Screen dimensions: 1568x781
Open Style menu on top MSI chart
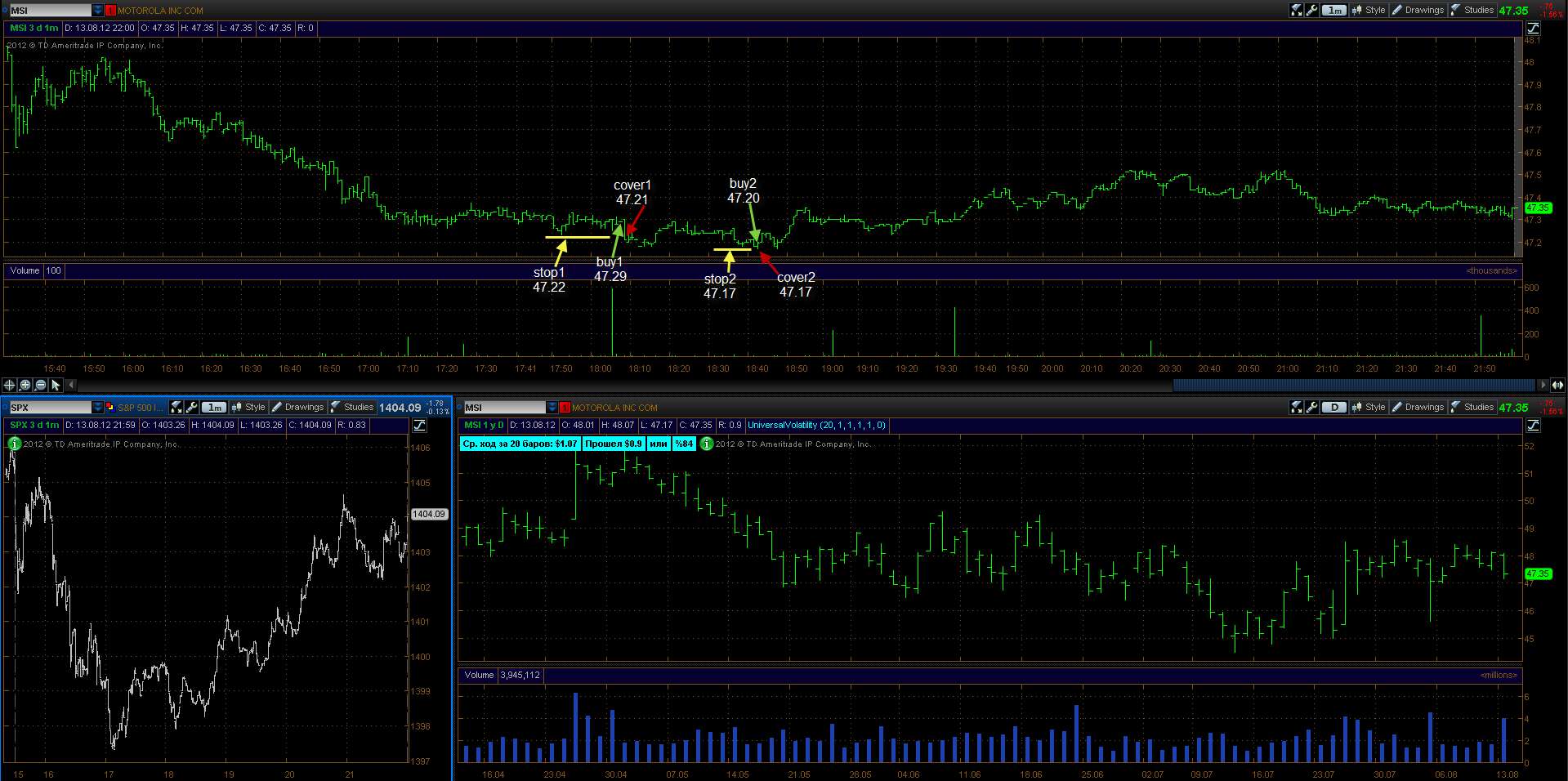(x=1369, y=10)
